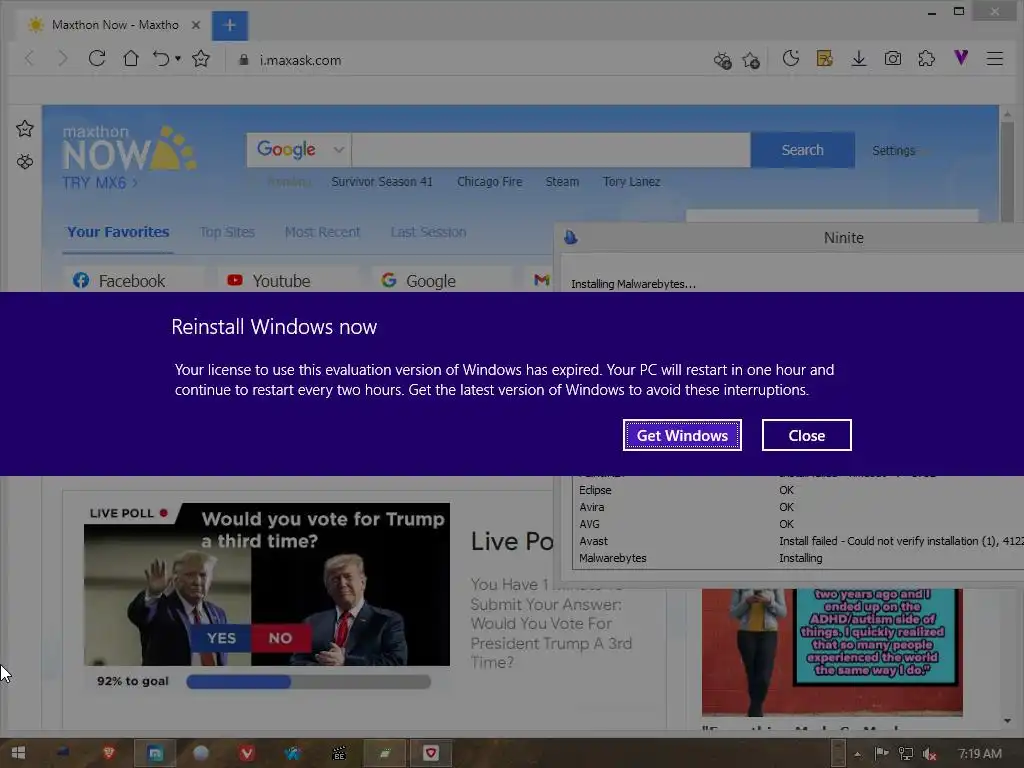Image resolution: width=1024 pixels, height=768 pixels.
Task: Select the Your Favorites tab
Action: [x=118, y=232]
